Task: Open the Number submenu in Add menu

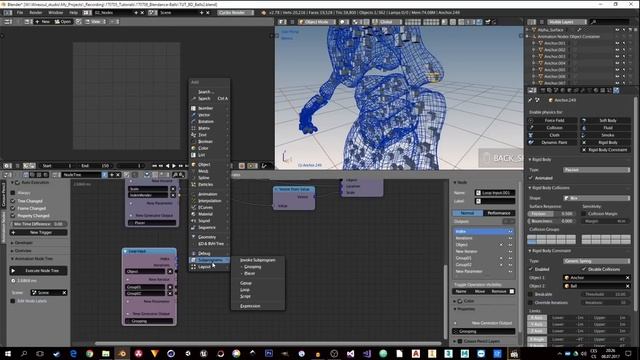Action: [209, 108]
